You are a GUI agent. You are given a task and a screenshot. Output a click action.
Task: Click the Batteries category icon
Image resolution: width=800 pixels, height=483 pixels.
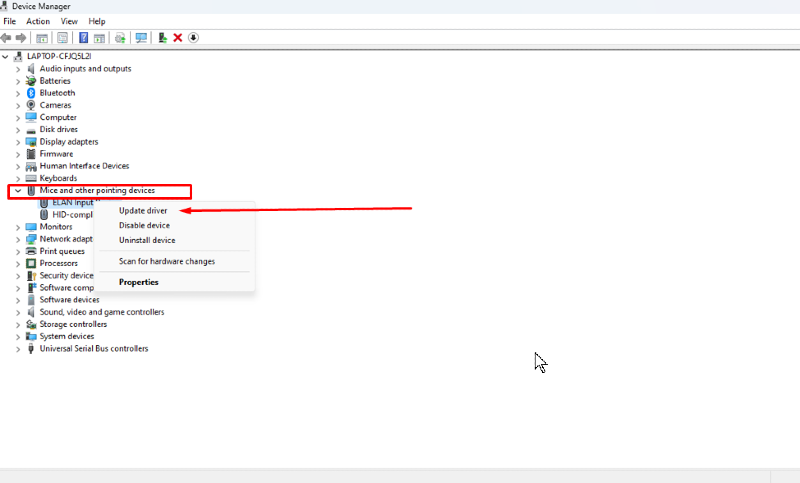pyautogui.click(x=31, y=81)
